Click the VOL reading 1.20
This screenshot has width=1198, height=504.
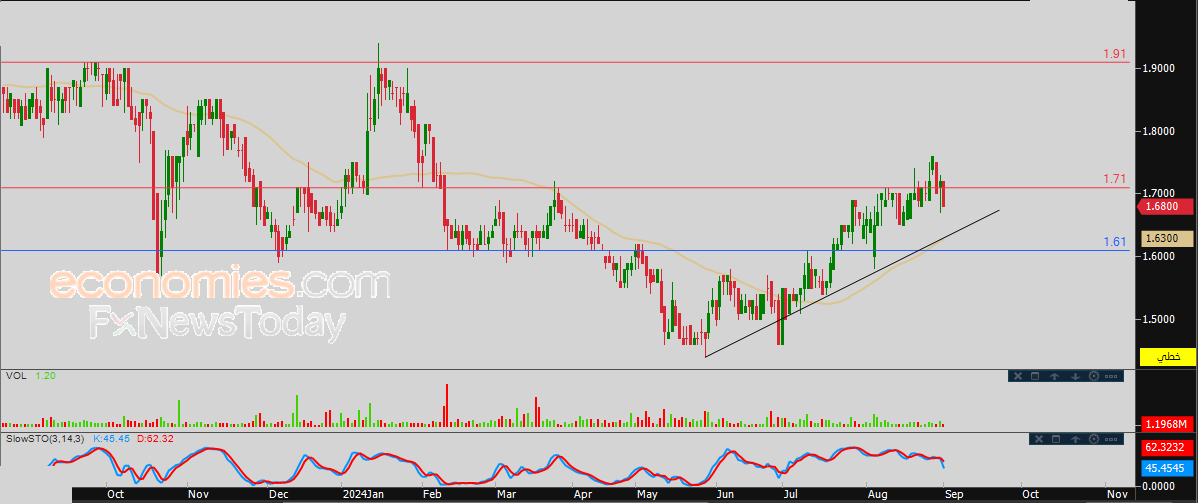45,376
